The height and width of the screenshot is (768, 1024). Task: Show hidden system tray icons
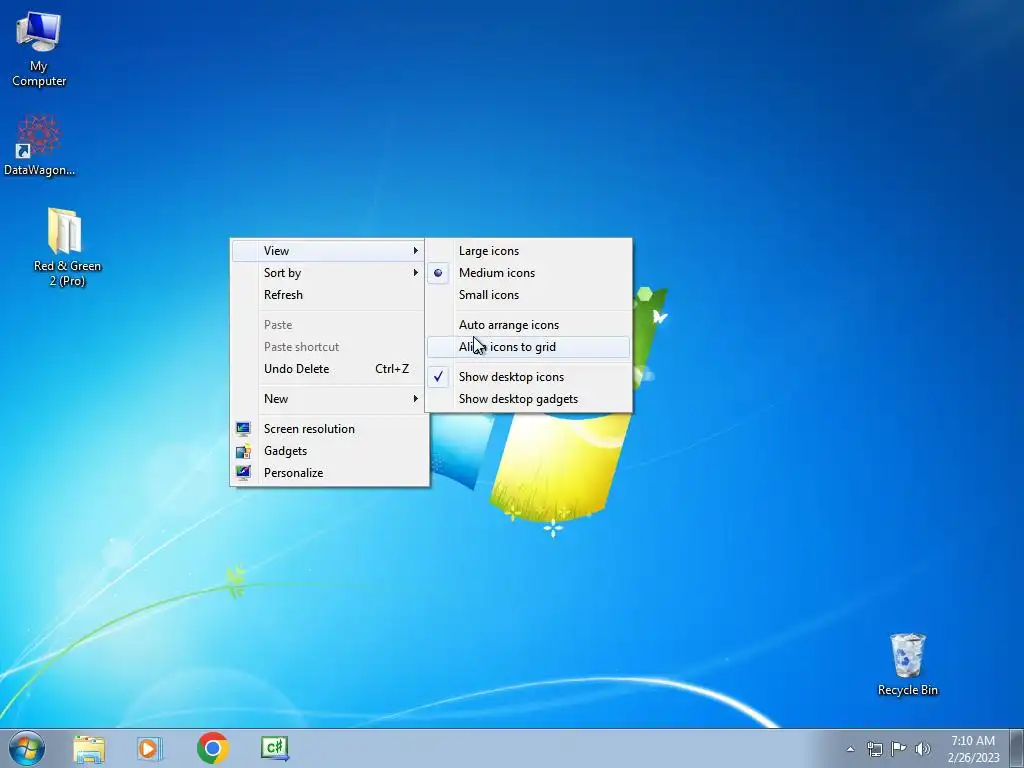pos(850,749)
